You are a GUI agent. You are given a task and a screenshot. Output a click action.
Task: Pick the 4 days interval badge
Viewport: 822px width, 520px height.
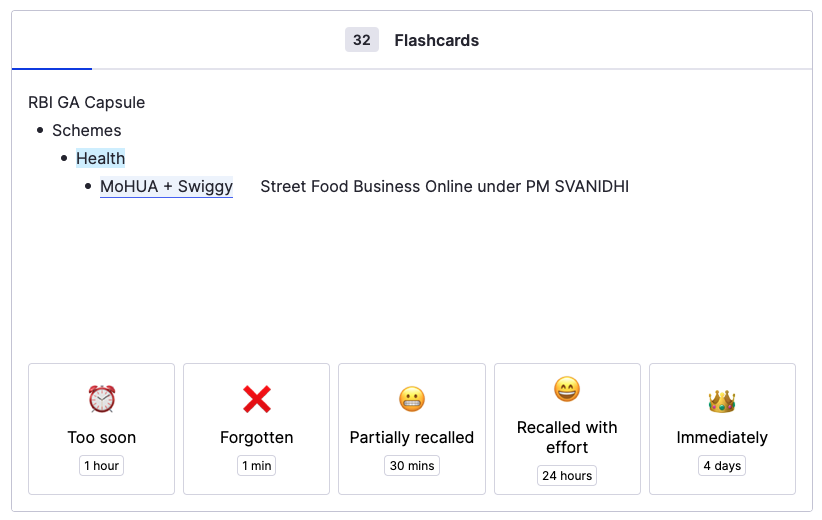(x=722, y=466)
